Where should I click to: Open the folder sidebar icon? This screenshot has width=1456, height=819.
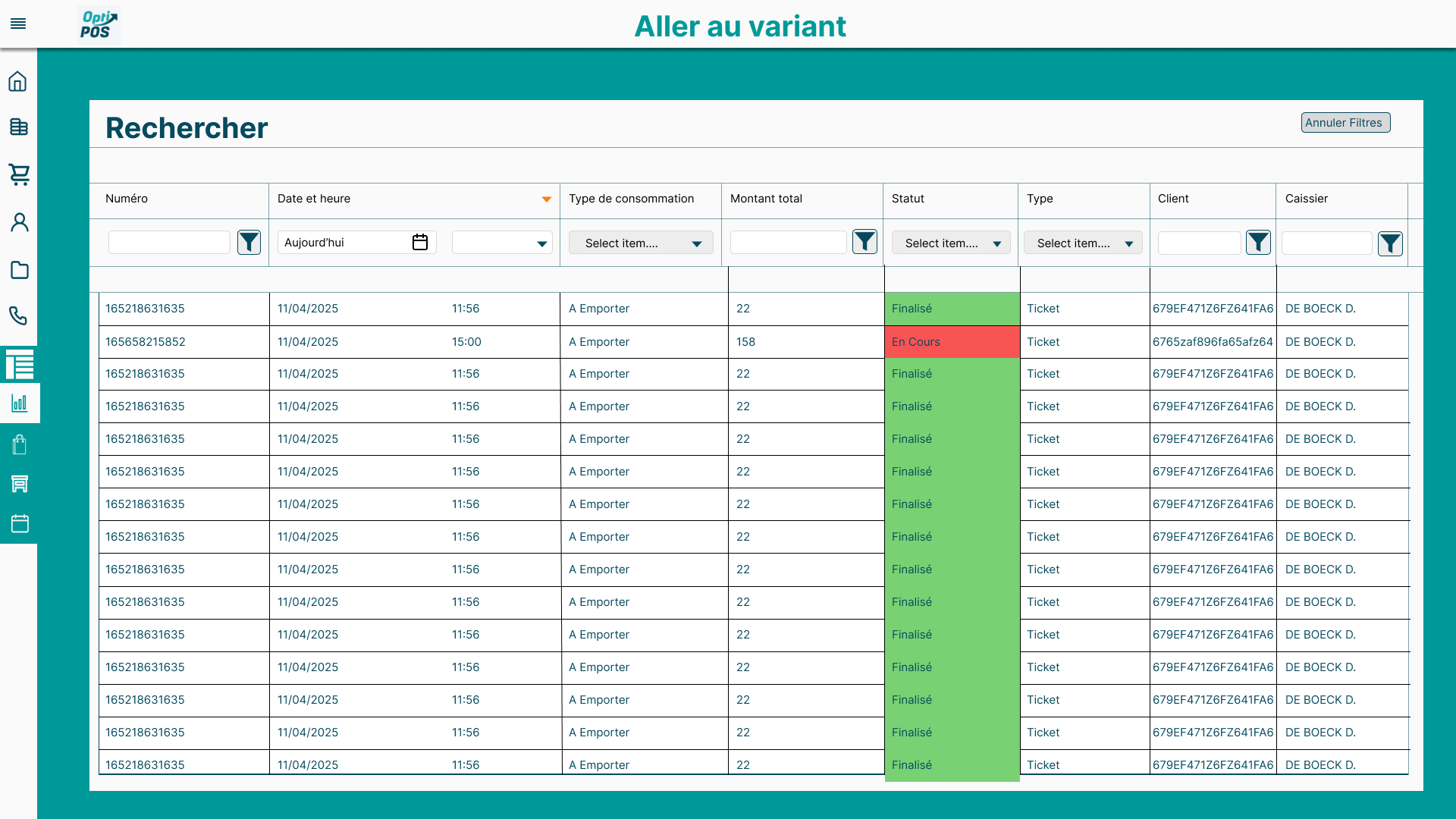[19, 270]
